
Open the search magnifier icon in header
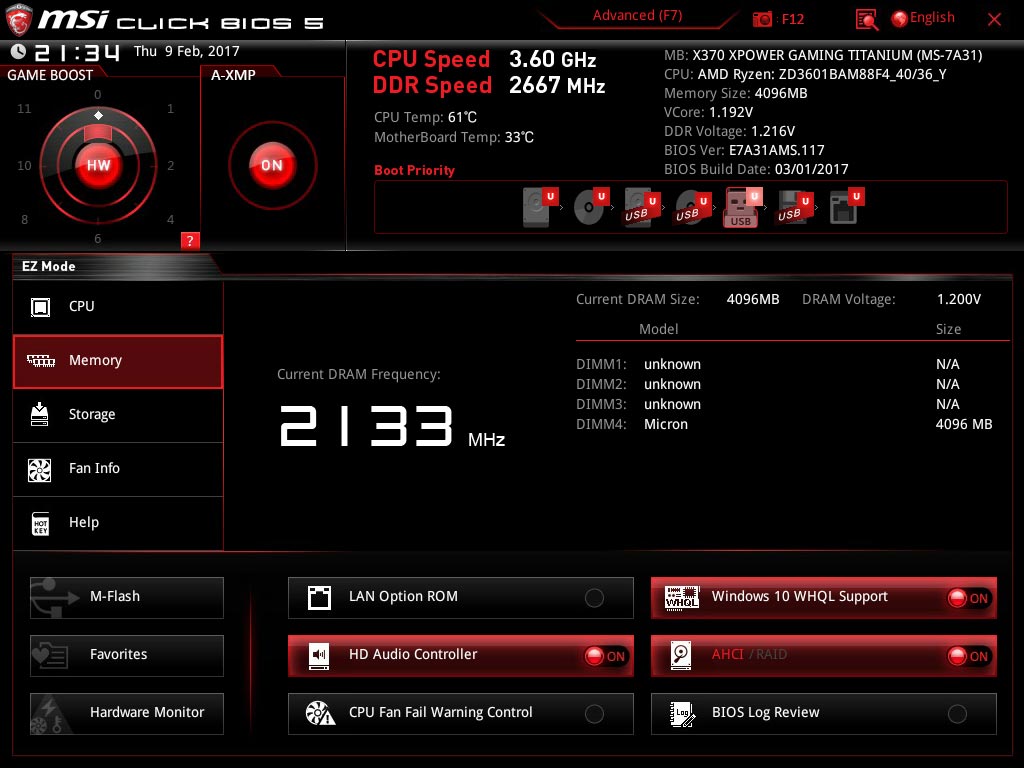tap(867, 19)
